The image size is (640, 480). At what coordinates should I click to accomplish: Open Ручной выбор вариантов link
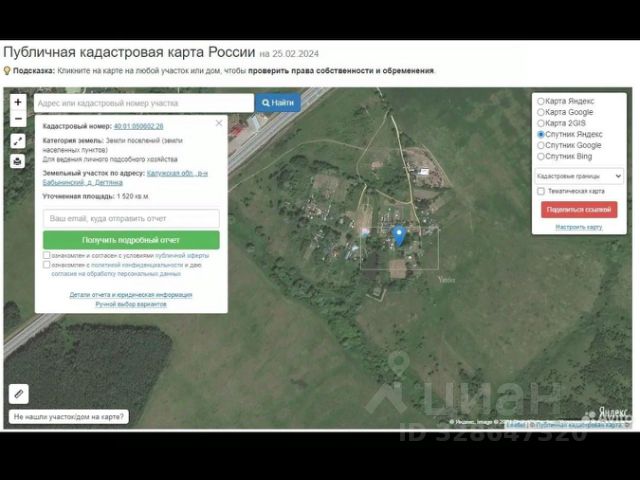(131, 304)
